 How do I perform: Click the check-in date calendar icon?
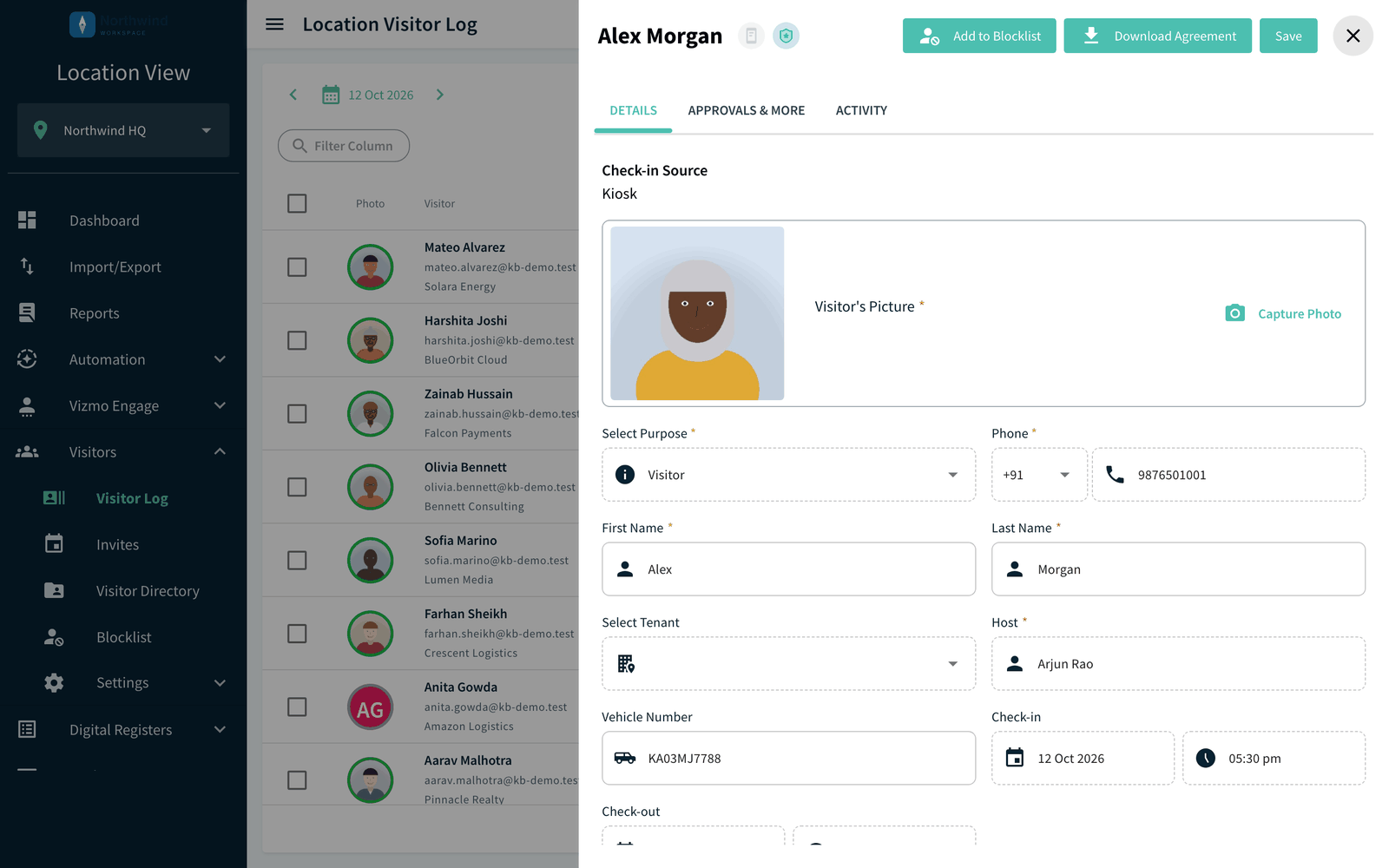tap(1014, 758)
